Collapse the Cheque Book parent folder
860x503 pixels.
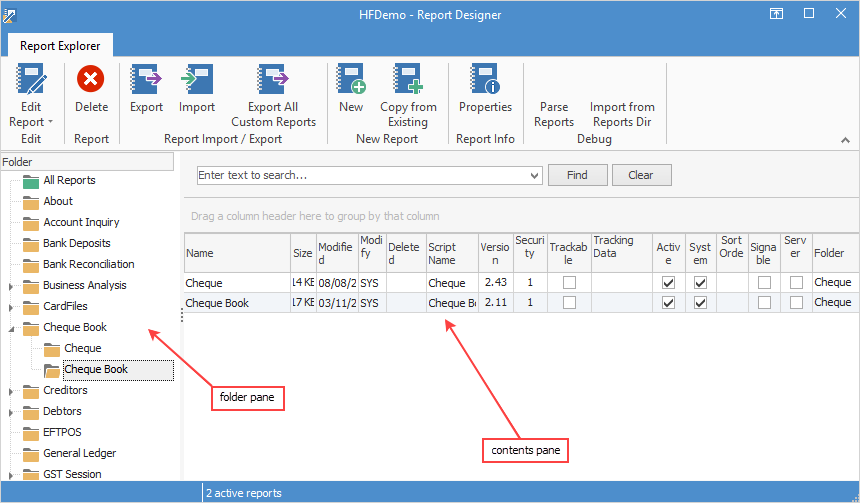click(x=11, y=329)
